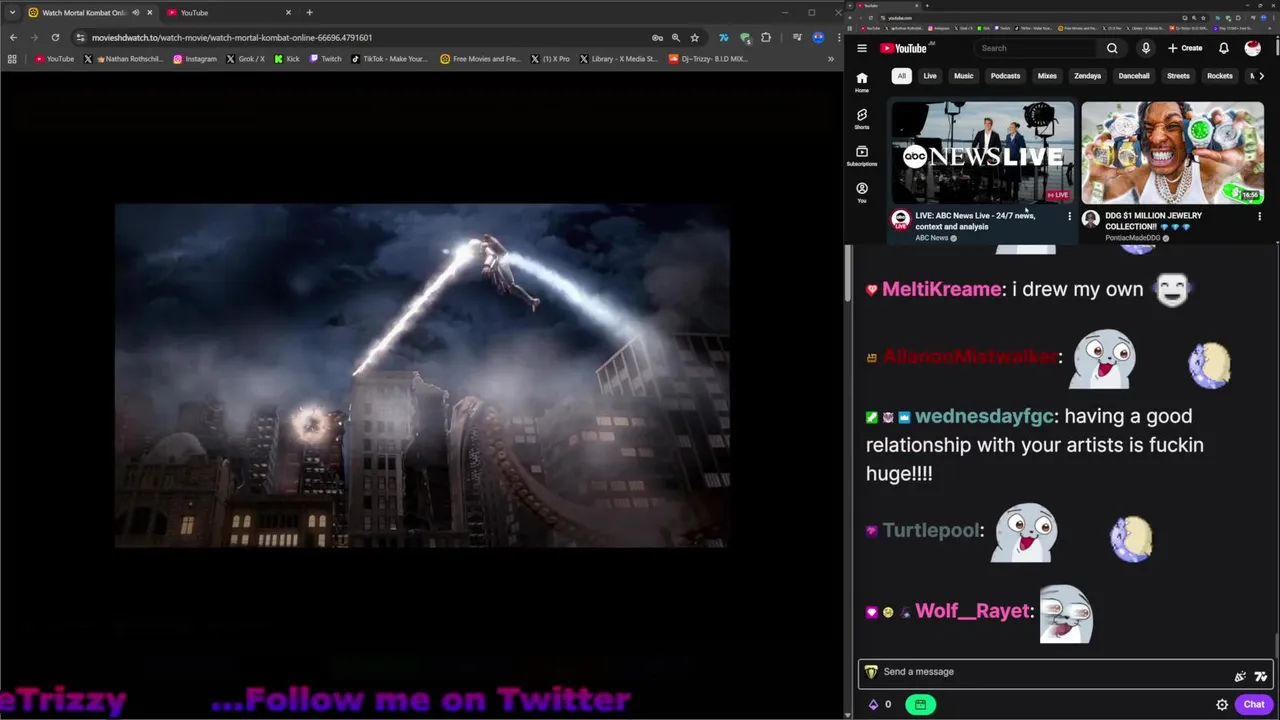Screen dimensions: 1280x720
Task: Click the green rewards box button
Action: pos(920,704)
